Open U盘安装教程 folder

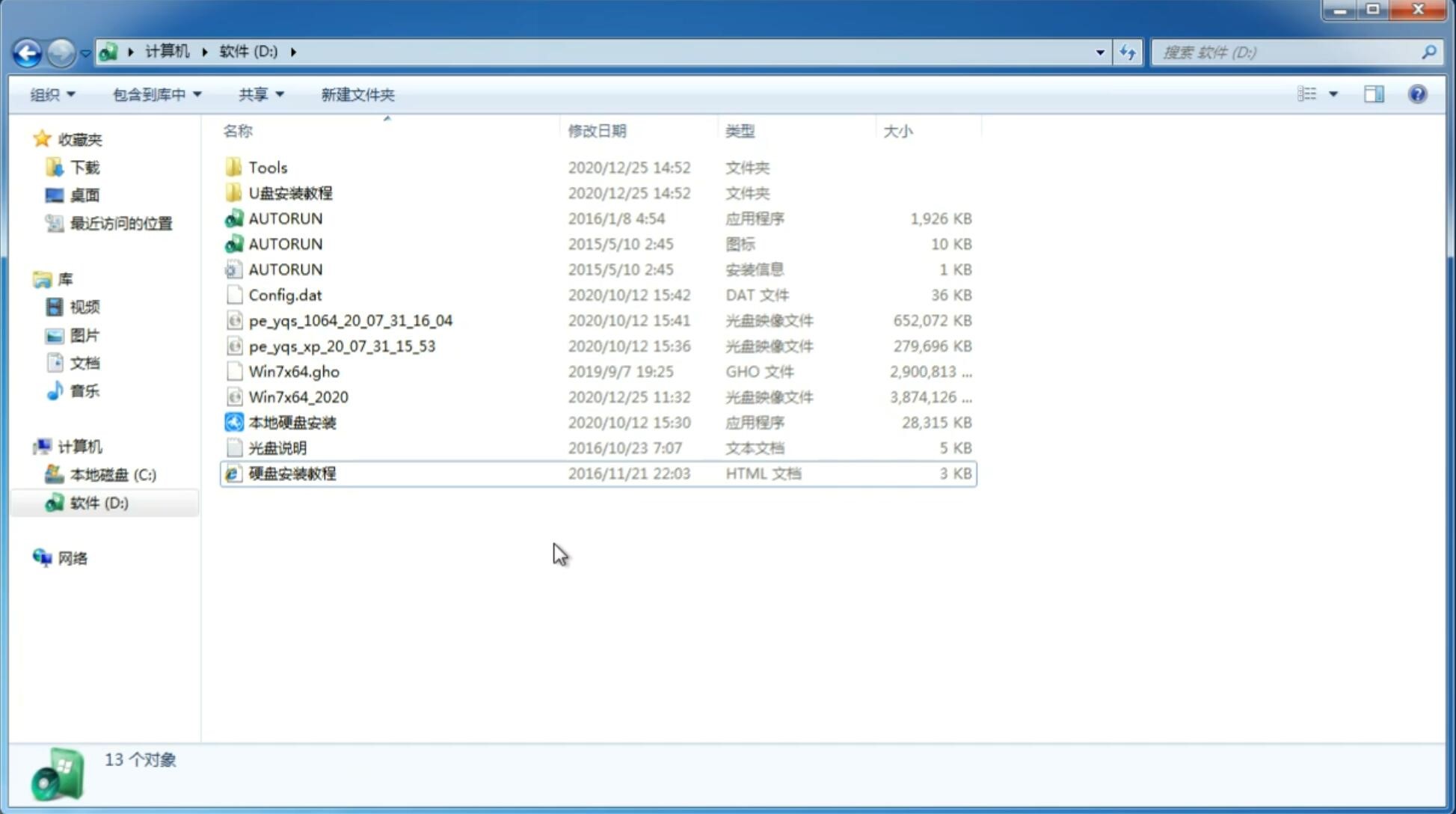[290, 193]
